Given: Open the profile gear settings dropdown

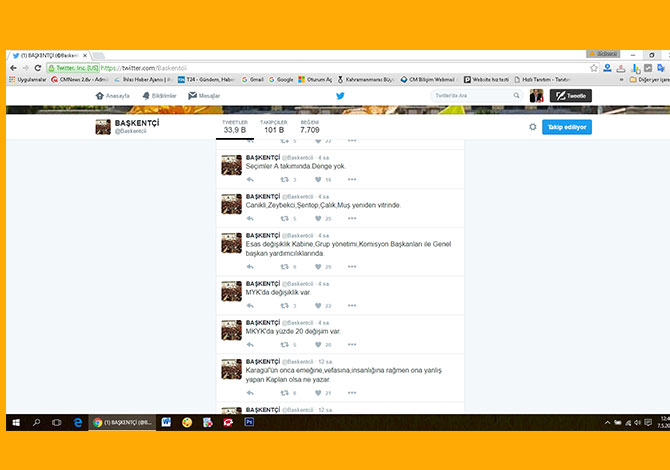Looking at the screenshot, I should (532, 127).
